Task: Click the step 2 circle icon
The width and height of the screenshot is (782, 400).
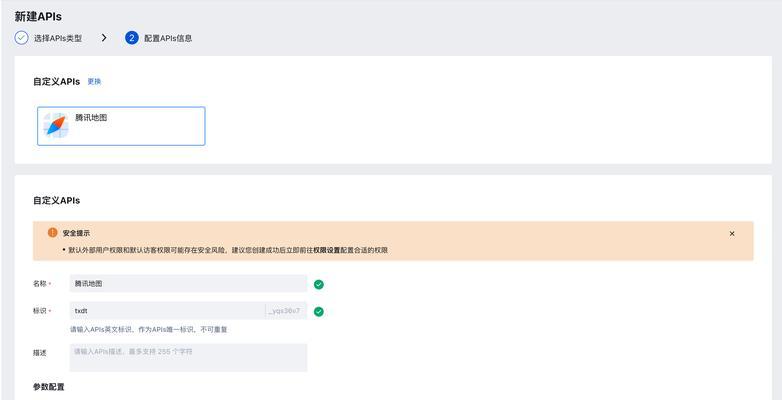Action: click(x=132, y=38)
